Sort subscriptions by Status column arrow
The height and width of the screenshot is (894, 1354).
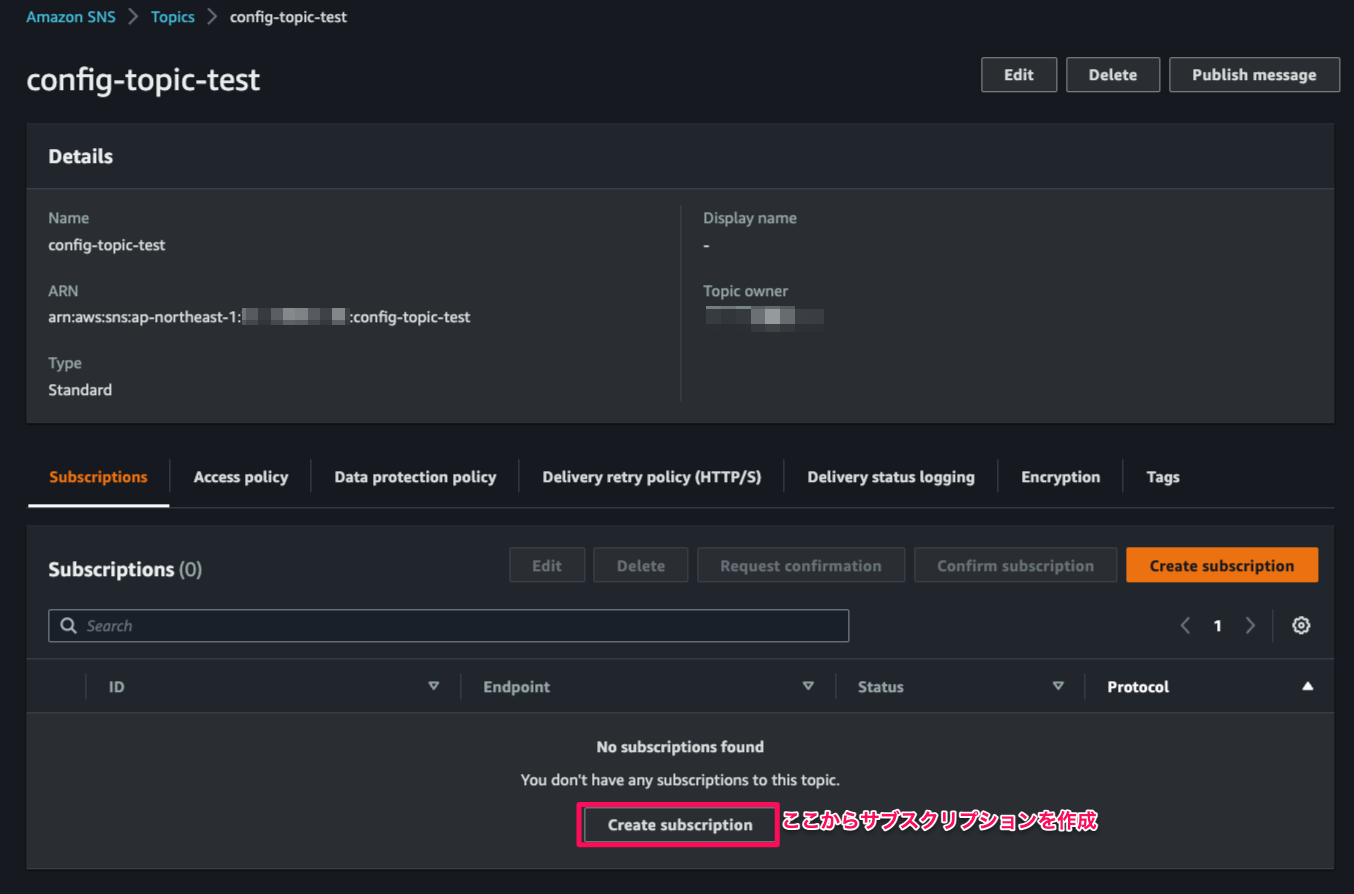[1058, 686]
